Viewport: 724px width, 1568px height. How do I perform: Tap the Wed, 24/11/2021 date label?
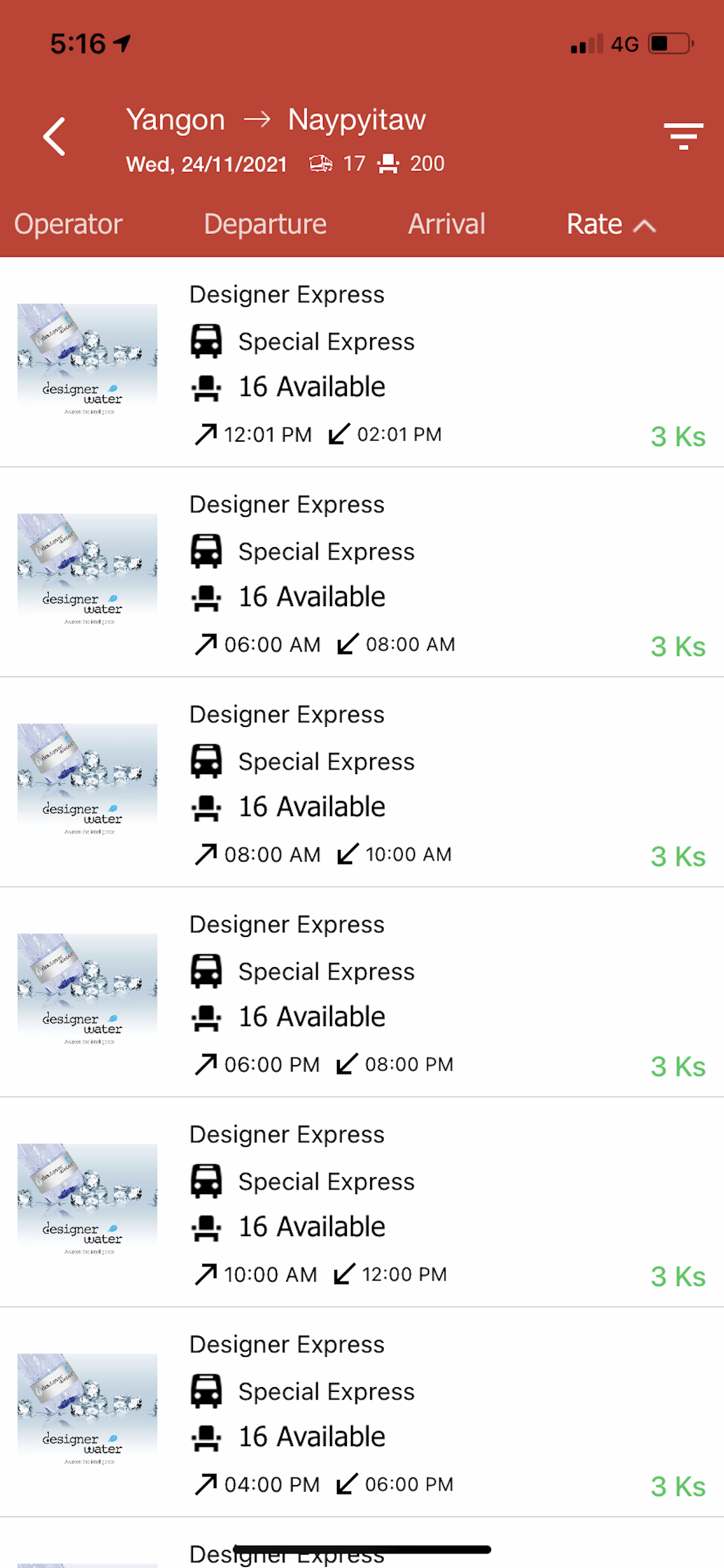click(x=206, y=164)
